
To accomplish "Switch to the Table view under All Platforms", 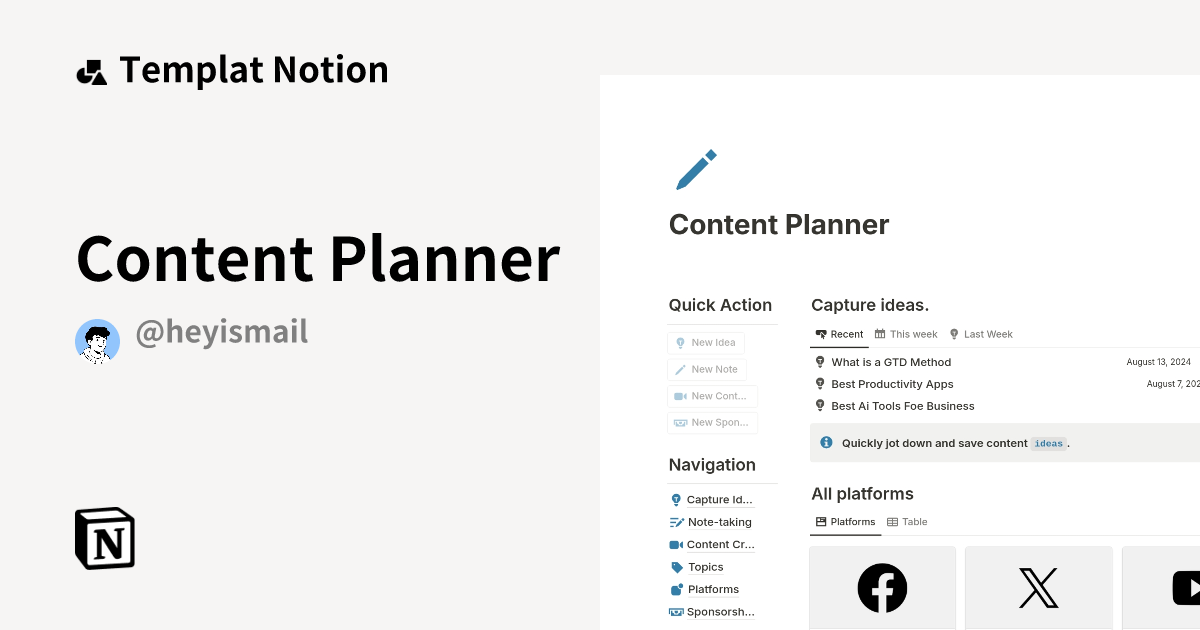I will [x=907, y=521].
